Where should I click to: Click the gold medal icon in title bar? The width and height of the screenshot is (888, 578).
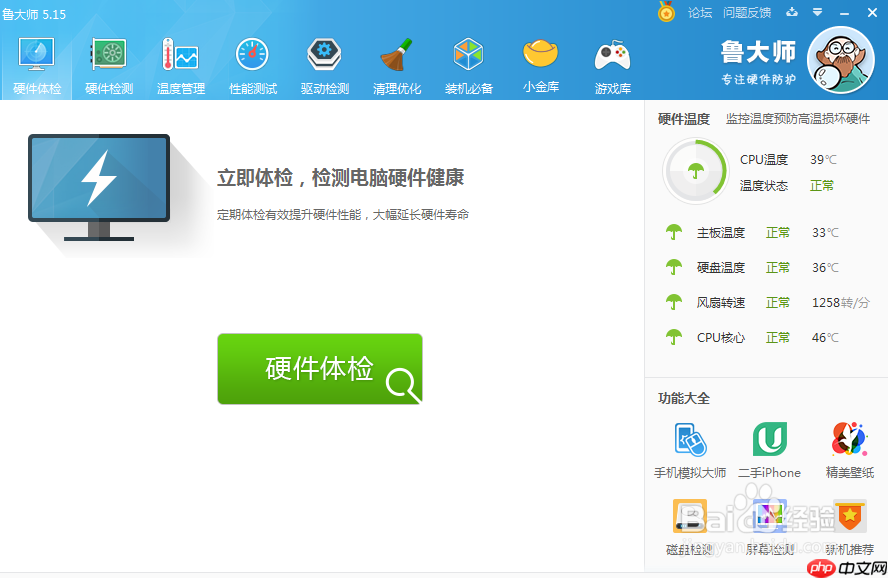tap(667, 13)
